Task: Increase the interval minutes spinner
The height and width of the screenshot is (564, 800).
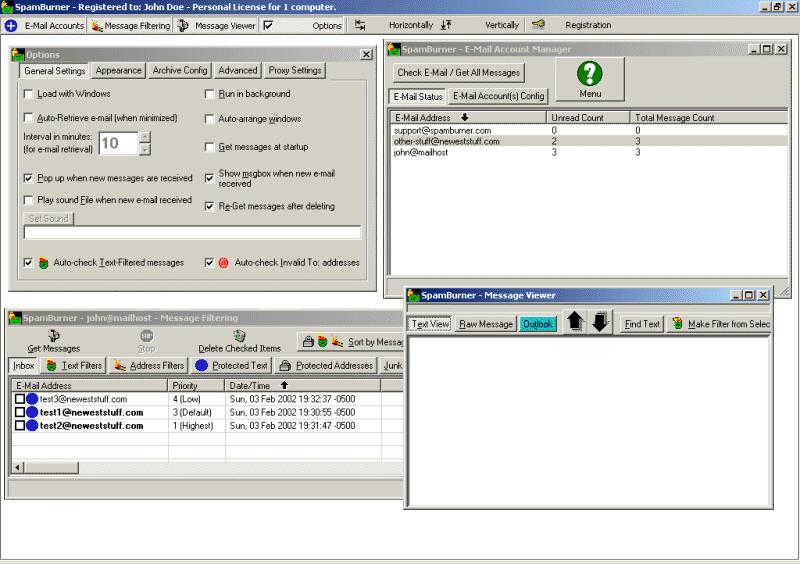Action: click(145, 137)
